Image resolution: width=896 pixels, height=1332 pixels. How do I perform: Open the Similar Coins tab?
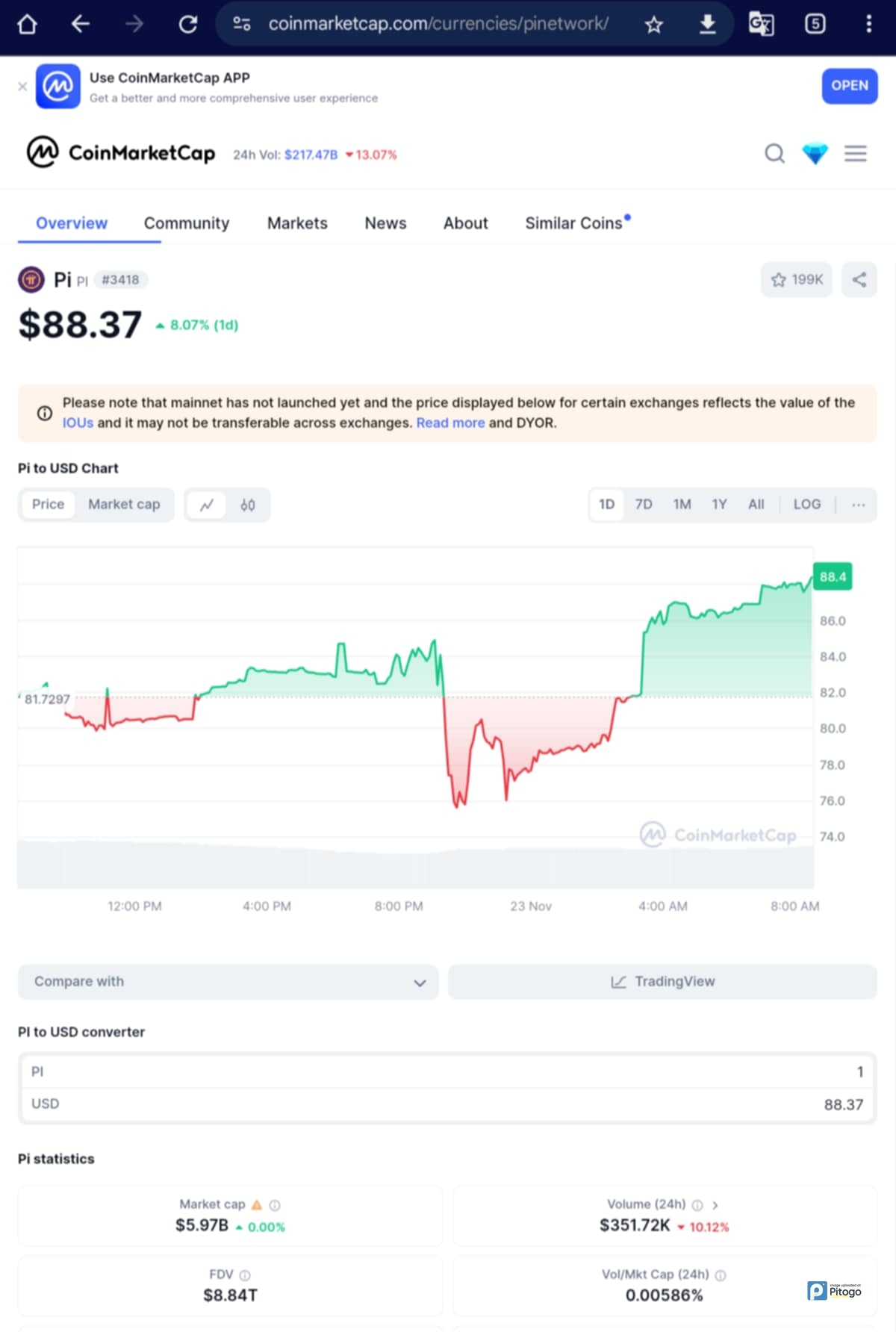(573, 223)
